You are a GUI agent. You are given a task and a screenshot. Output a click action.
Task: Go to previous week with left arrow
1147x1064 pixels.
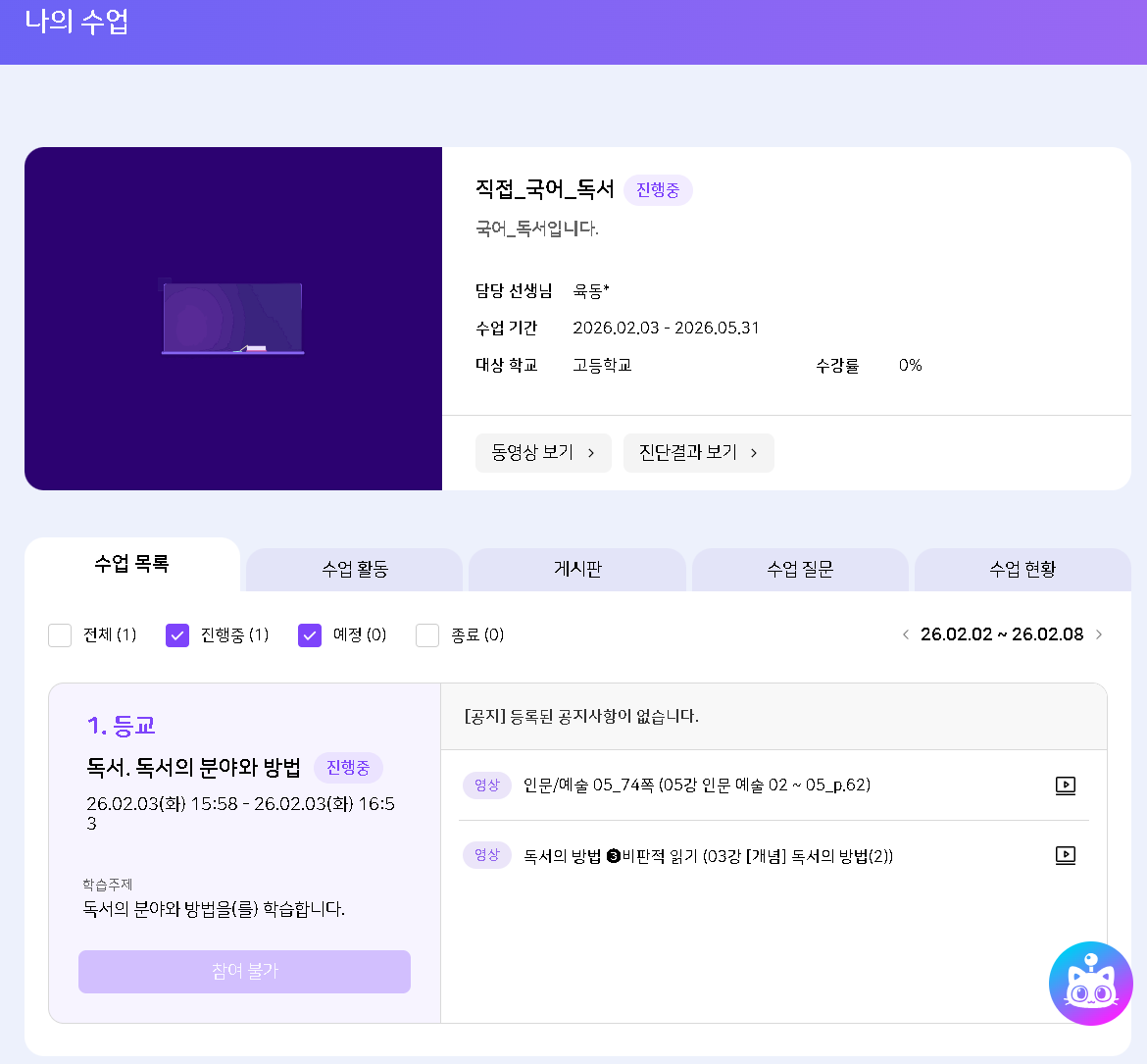point(906,634)
